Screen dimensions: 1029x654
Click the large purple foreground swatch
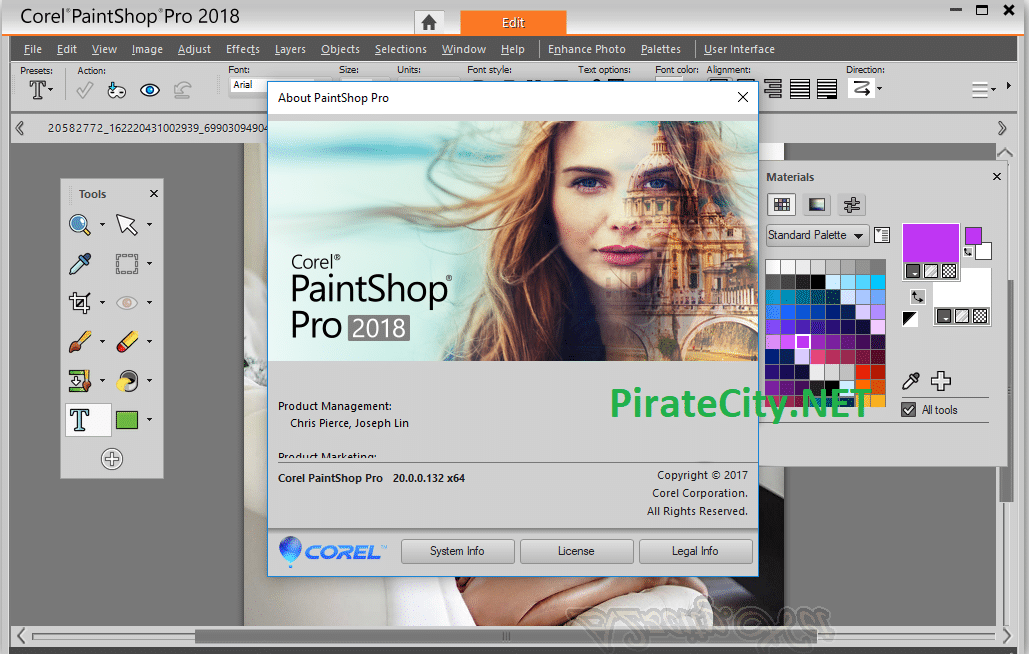pos(931,243)
